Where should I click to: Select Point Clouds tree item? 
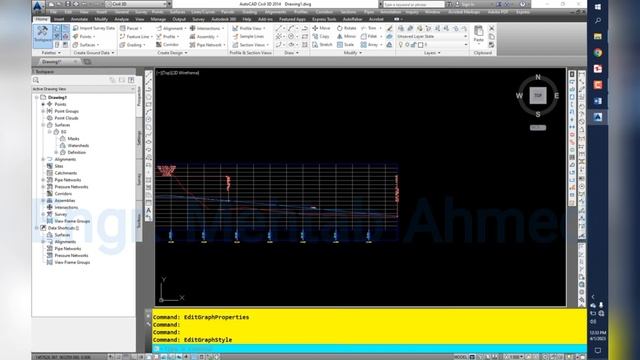coord(66,118)
